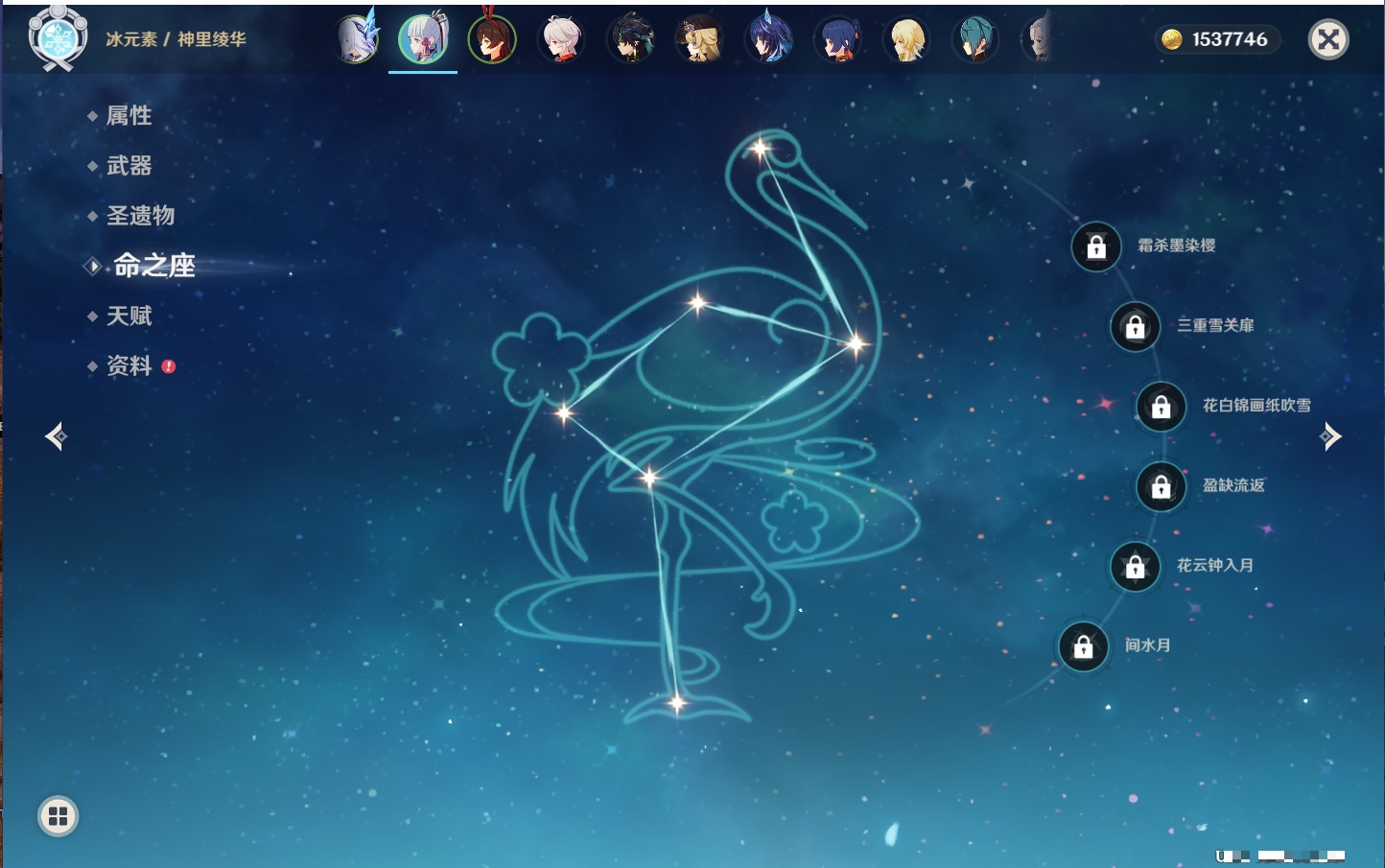Select the dark-haired Xiao avatar
Screen dimensions: 1385x868
pos(630,39)
